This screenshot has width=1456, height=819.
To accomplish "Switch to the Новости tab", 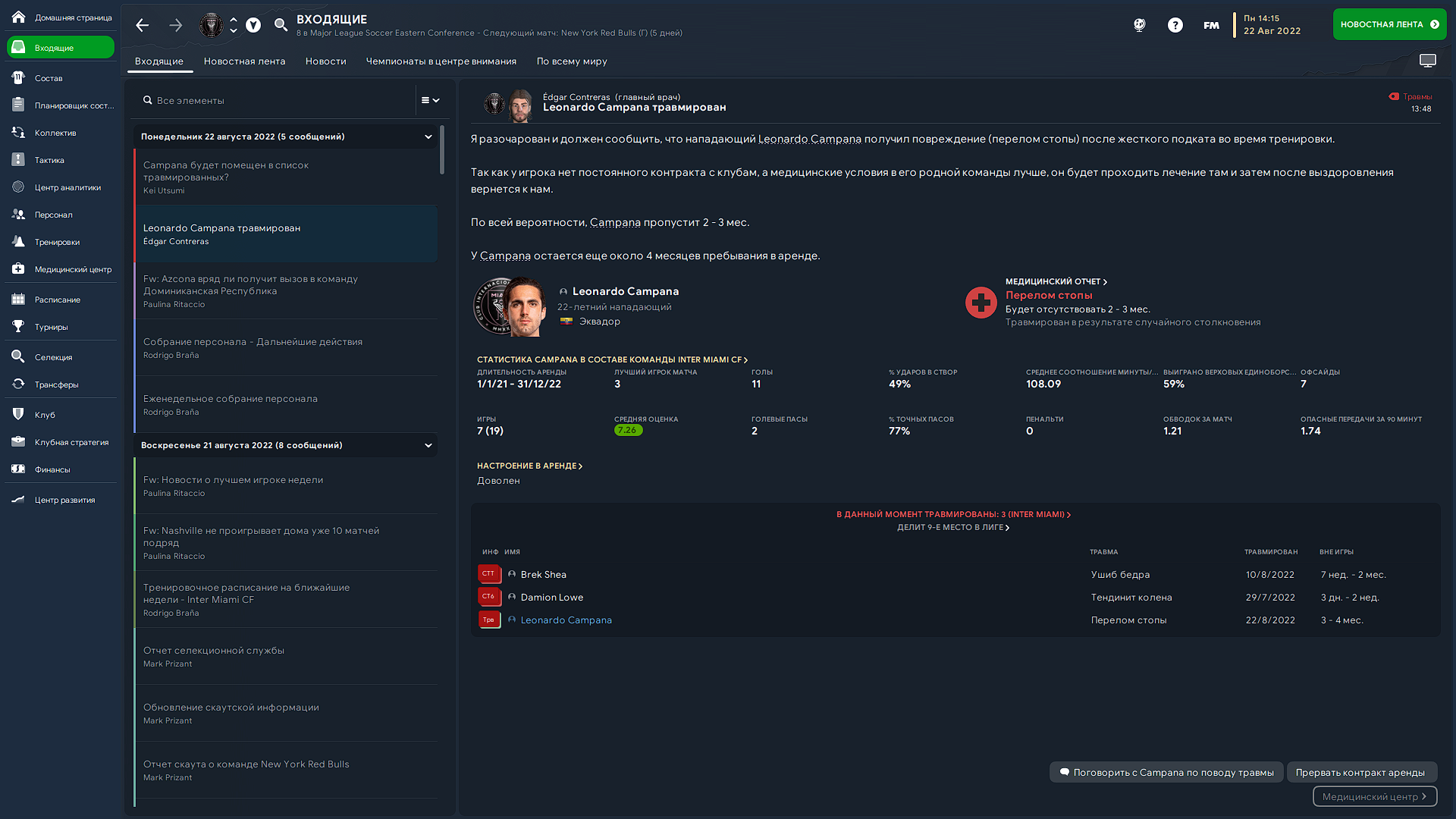I will tap(325, 61).
